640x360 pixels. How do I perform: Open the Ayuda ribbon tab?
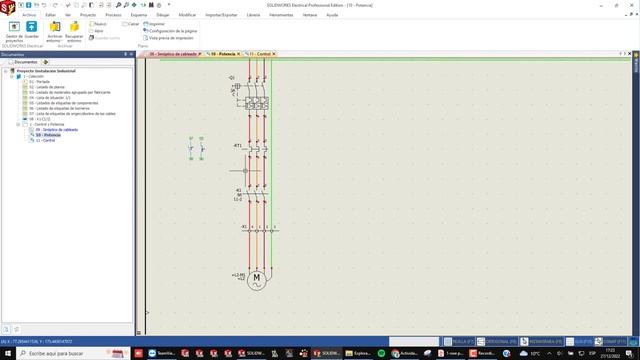pos(332,15)
